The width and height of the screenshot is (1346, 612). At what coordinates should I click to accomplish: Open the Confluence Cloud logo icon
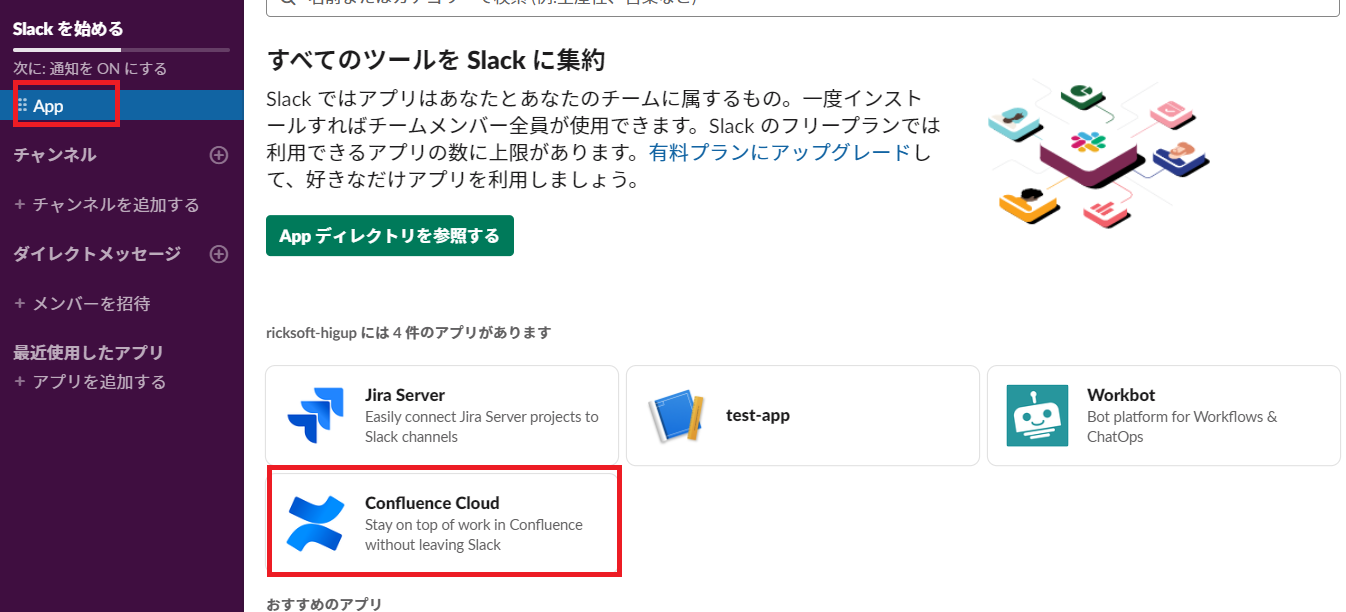click(x=316, y=523)
